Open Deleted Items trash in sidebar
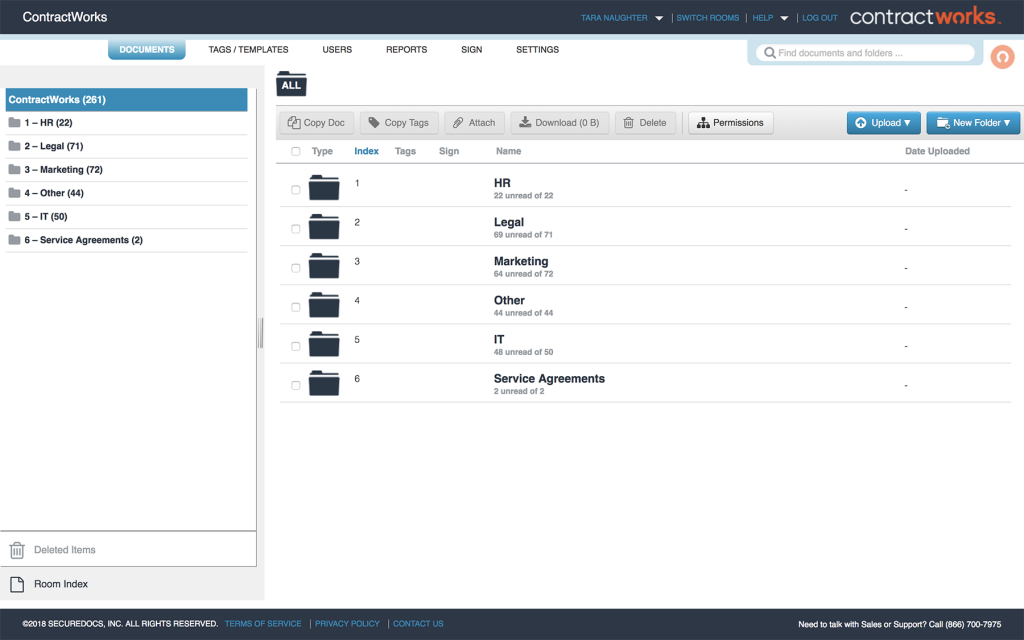 point(17,550)
